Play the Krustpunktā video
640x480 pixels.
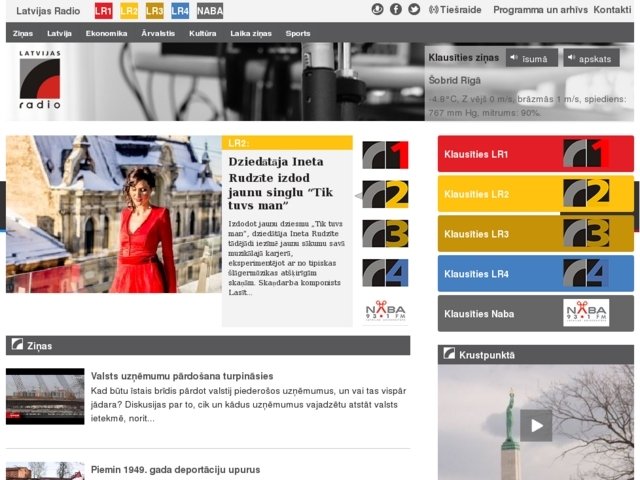click(536, 425)
